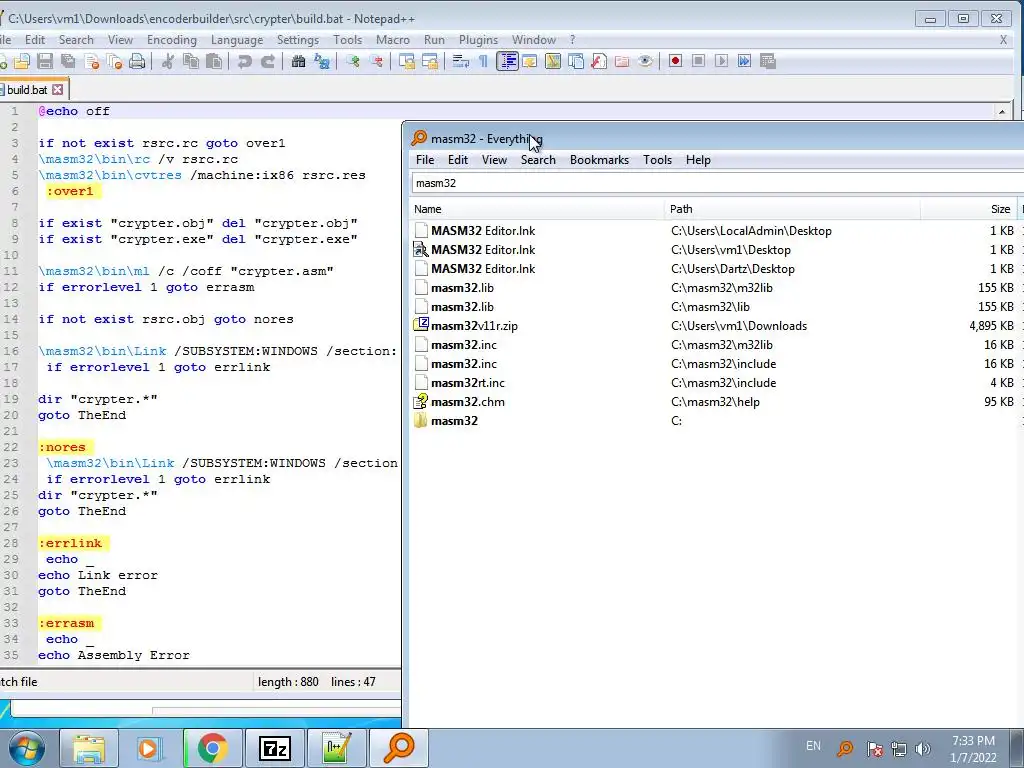Cut selection with the scissors icon
The image size is (1024, 768).
[168, 61]
